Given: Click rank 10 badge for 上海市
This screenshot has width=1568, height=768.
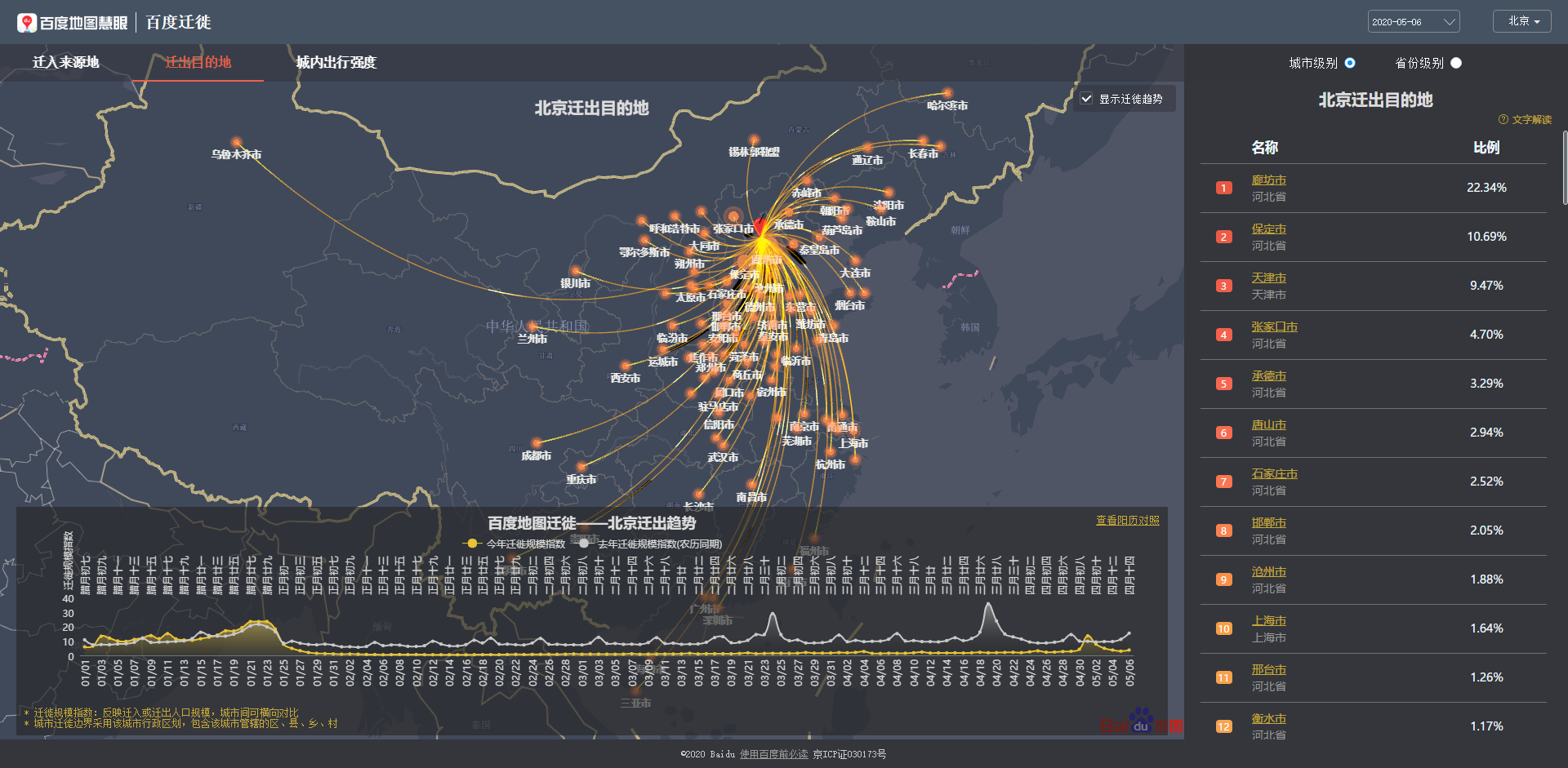Looking at the screenshot, I should pyautogui.click(x=1223, y=628).
